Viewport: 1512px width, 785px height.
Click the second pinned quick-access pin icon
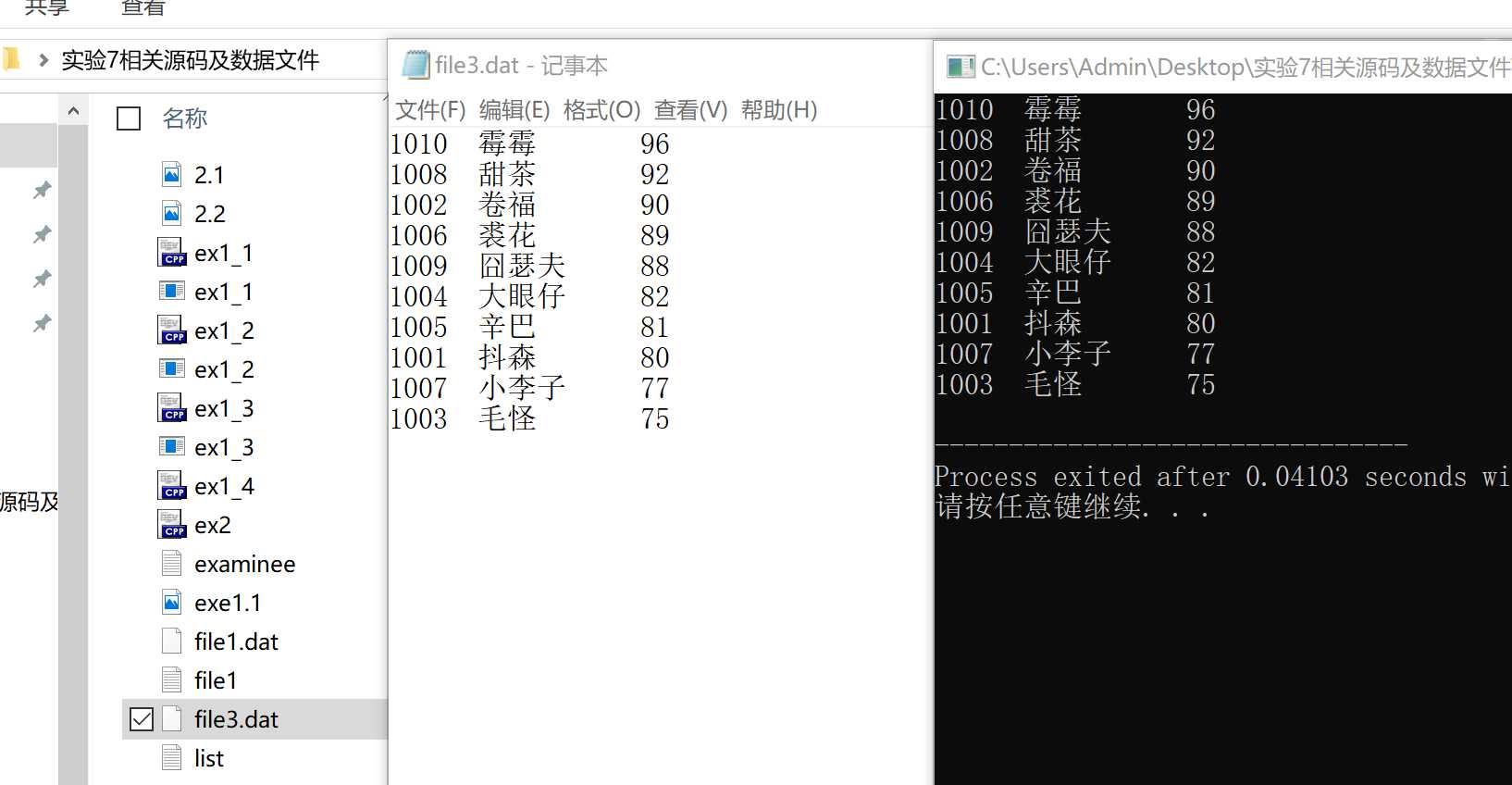click(42, 234)
